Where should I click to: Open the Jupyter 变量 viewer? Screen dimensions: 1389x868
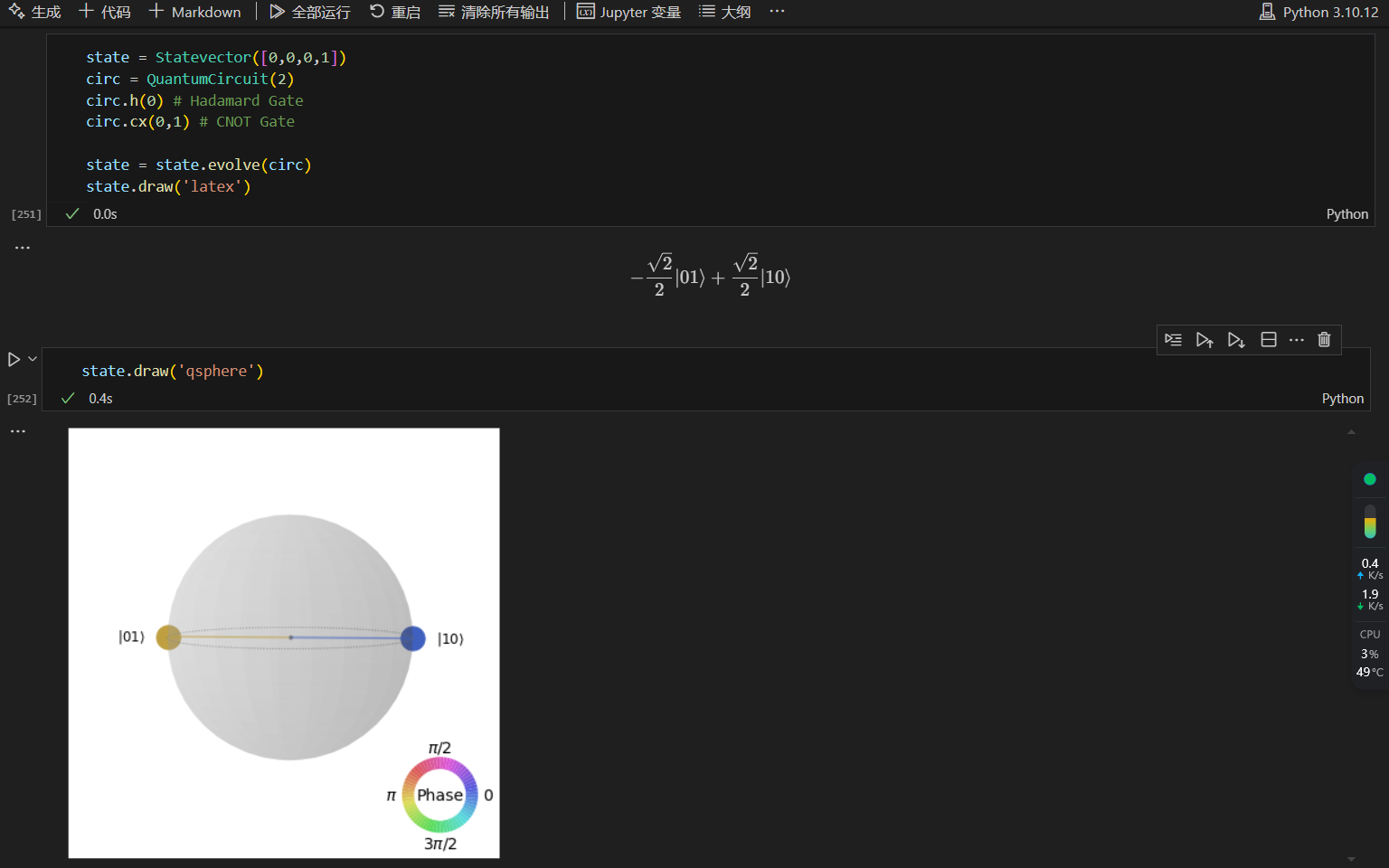[x=629, y=12]
